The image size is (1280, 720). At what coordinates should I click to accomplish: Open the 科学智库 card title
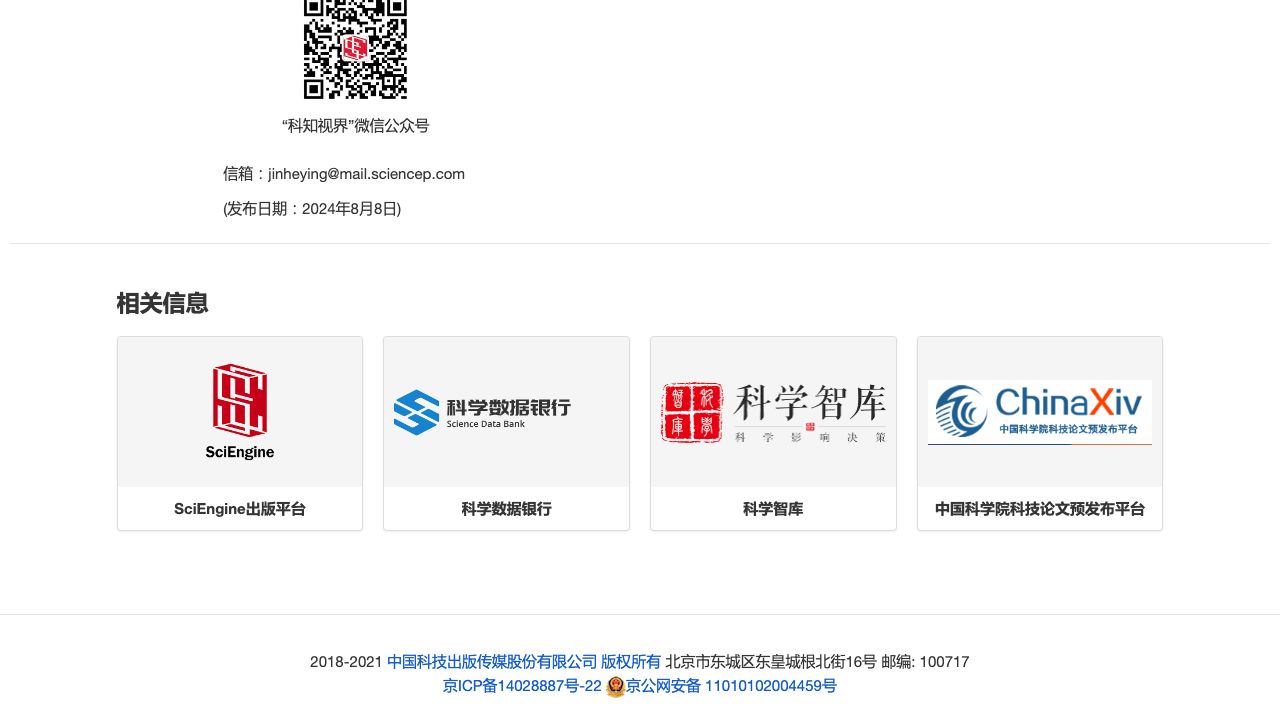pos(773,509)
